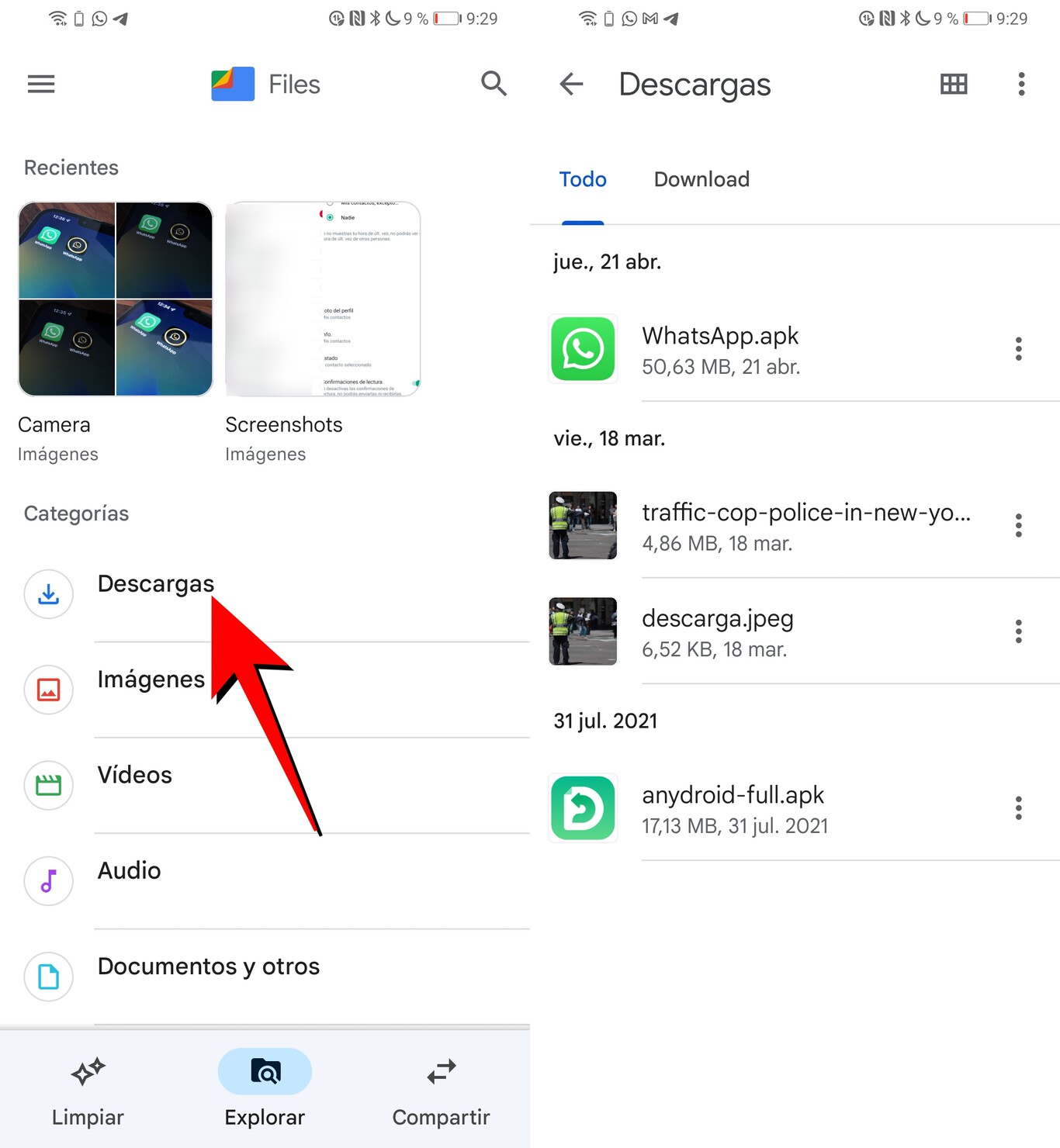Screen dimensions: 1060x1148
Task: Open the Compartir tab
Action: click(441, 1090)
